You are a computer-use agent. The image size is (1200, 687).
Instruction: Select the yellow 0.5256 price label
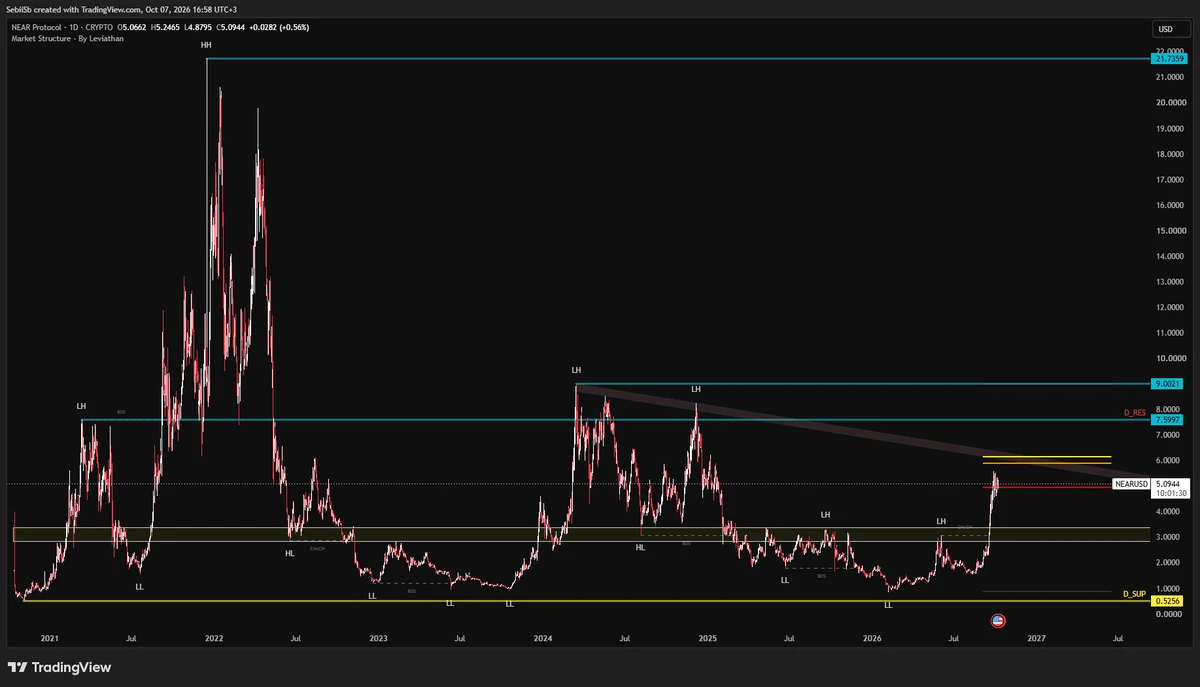click(x=1167, y=601)
